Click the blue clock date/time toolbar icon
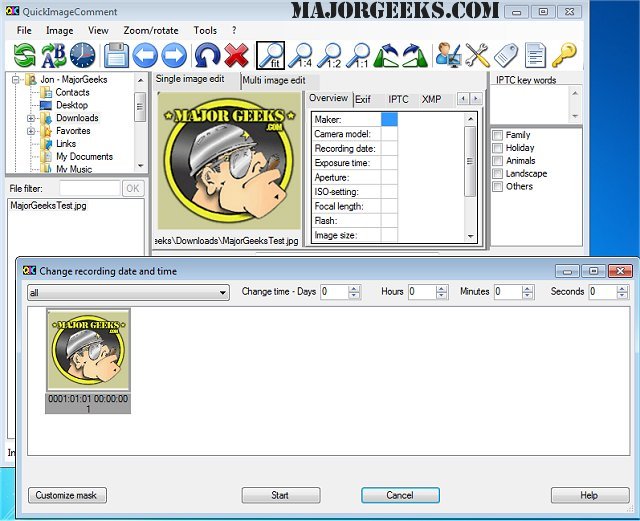640x521 pixels. (x=83, y=55)
